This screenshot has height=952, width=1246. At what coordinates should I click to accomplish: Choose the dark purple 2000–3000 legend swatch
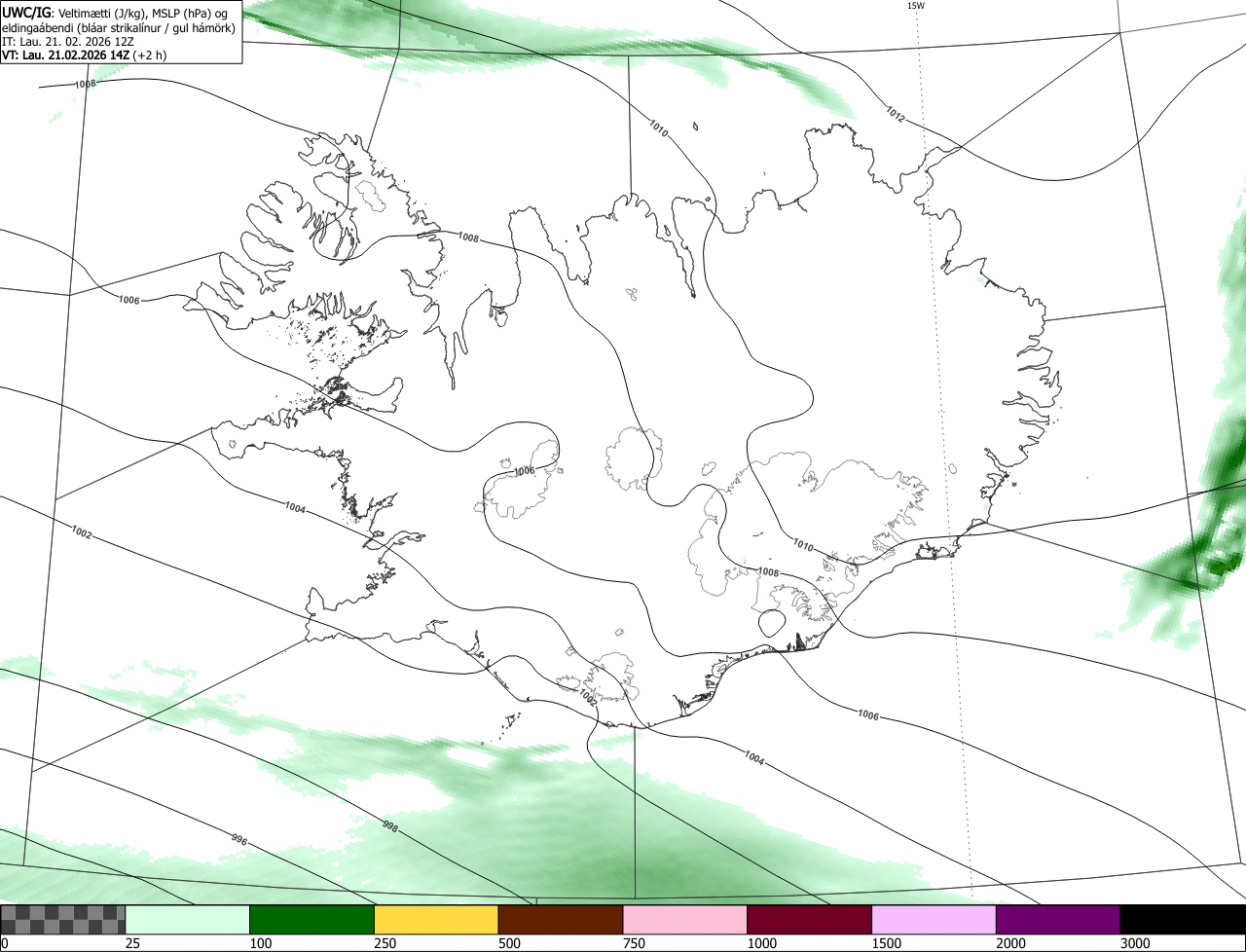(1058, 919)
